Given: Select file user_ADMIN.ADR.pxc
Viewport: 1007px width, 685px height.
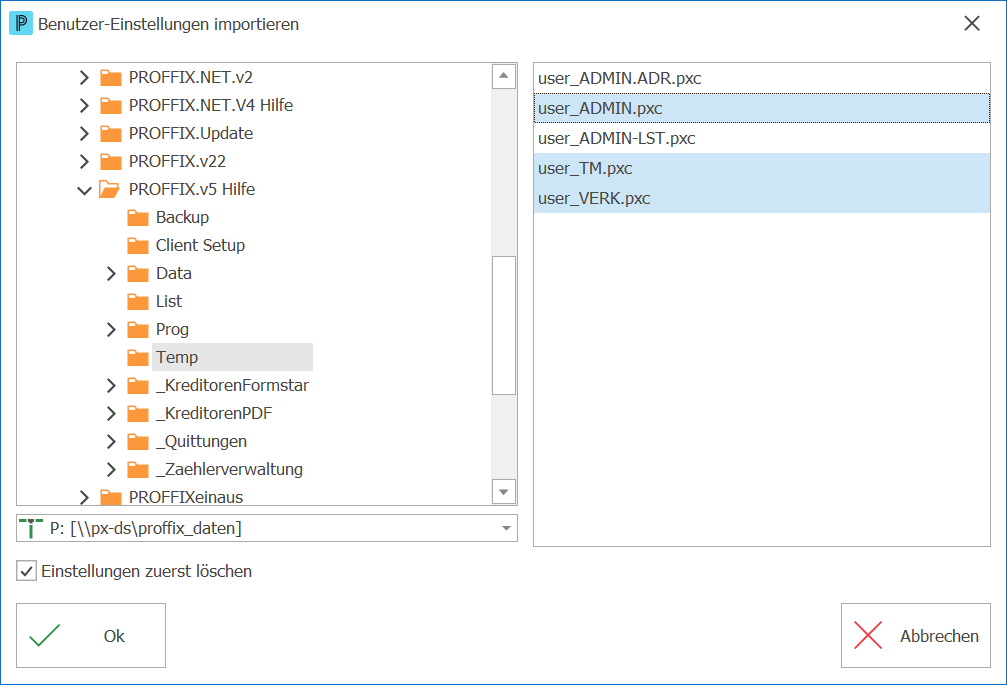Looking at the screenshot, I should click(x=762, y=78).
